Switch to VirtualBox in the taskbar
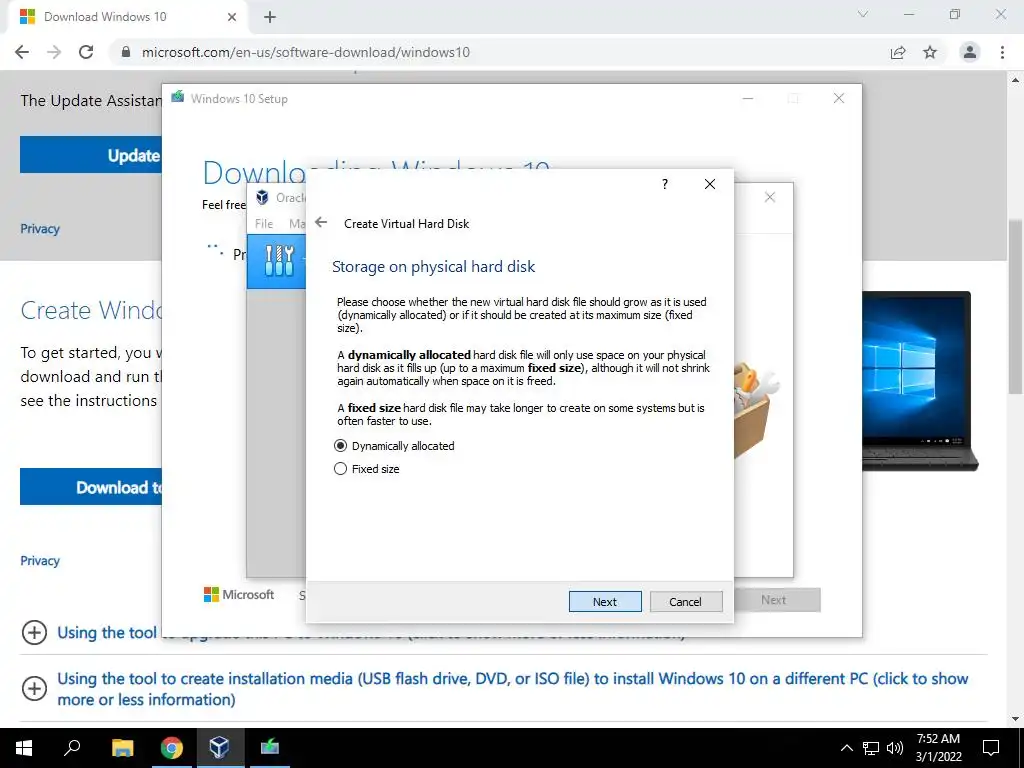This screenshot has width=1024, height=768. pyautogui.click(x=219, y=748)
